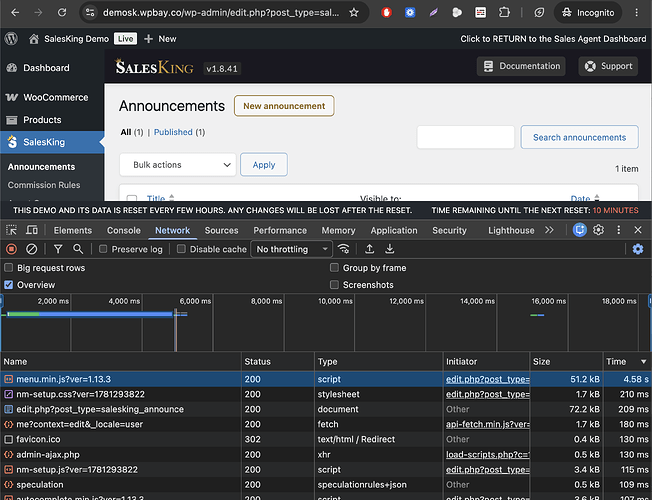Sort announcements by the Date column
Screen dimensions: 652x500
point(585,198)
